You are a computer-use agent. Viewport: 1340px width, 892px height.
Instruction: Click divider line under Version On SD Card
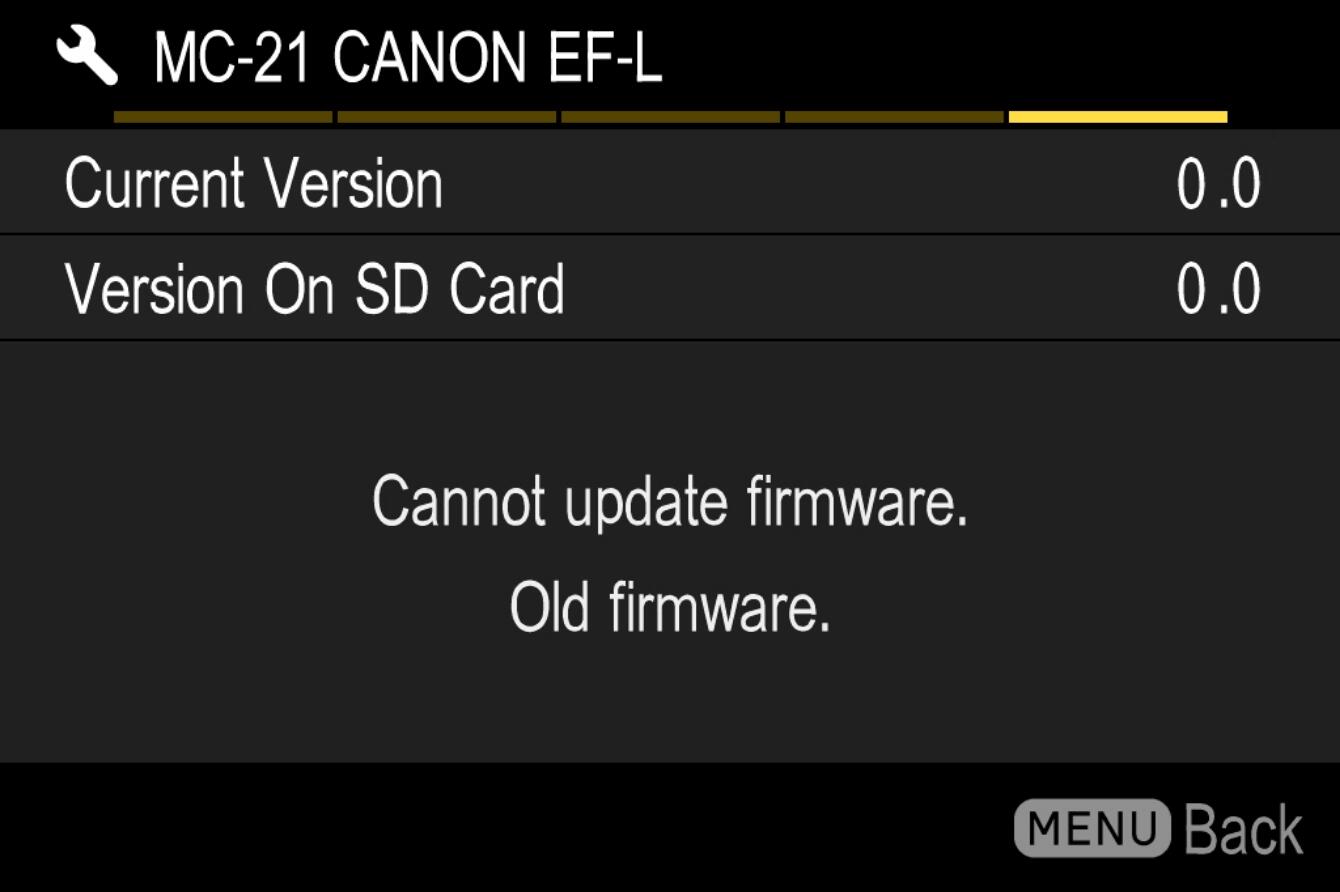(x=670, y=340)
